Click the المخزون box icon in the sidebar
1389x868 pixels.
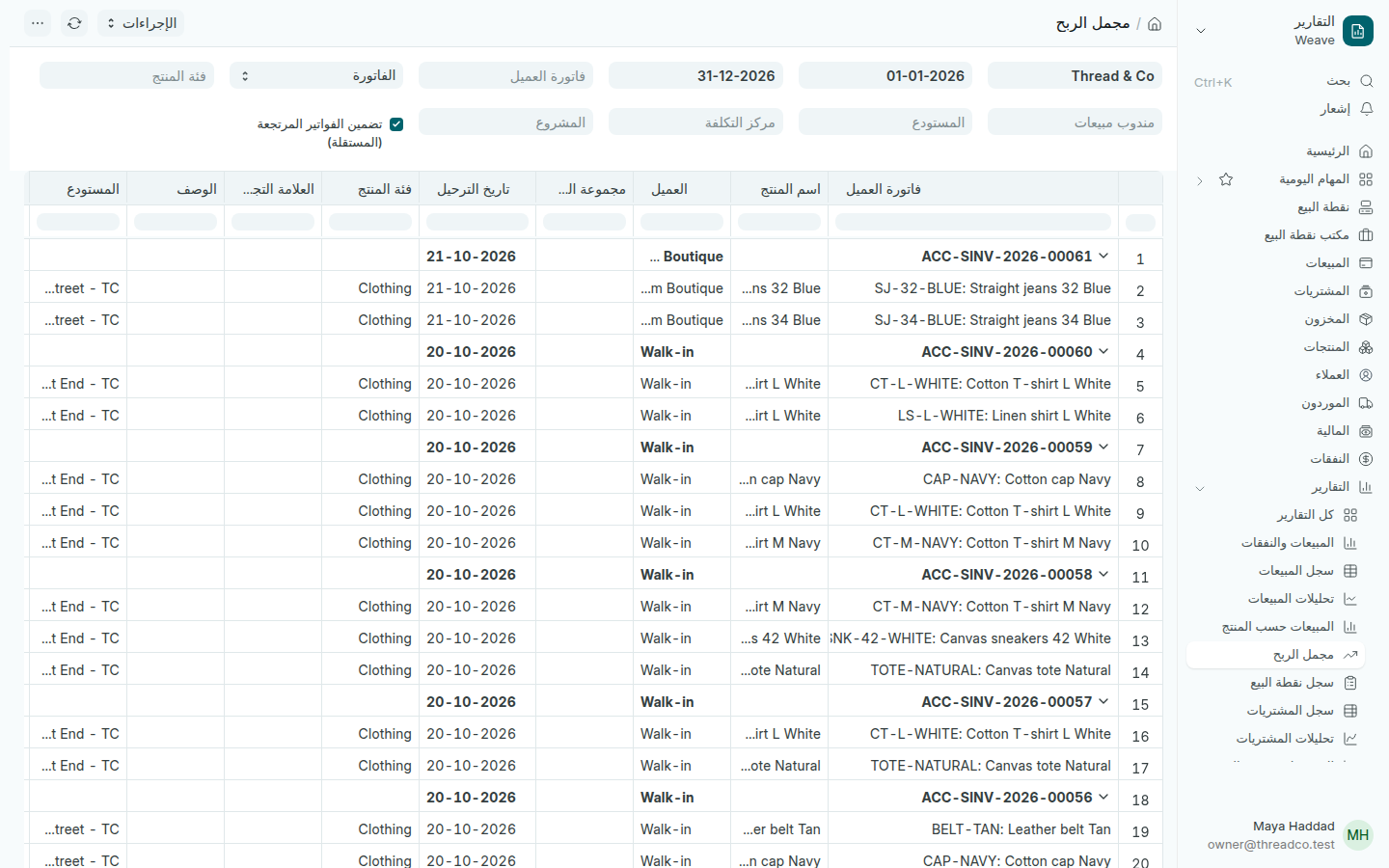1366,319
